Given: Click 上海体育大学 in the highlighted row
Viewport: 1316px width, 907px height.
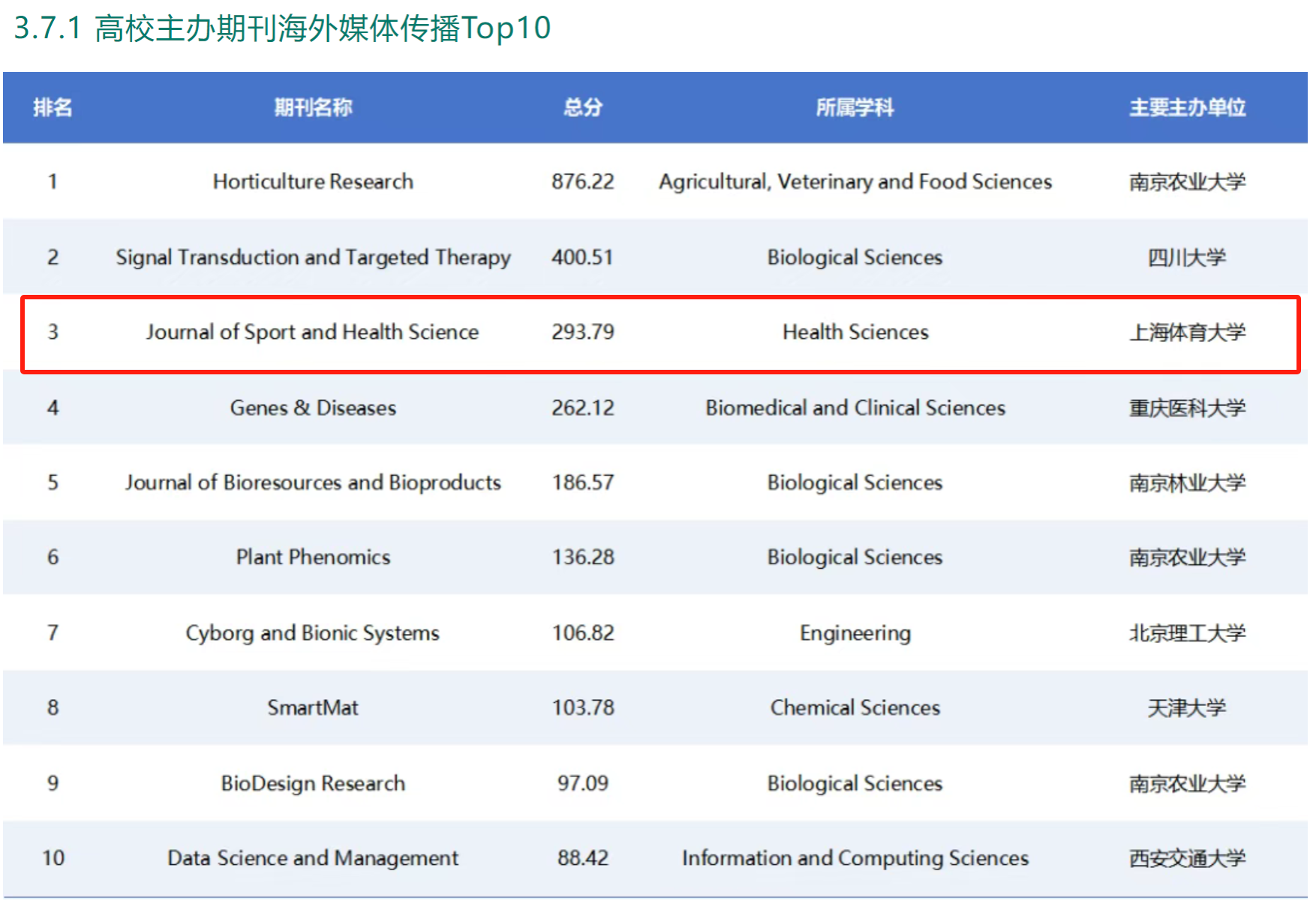Looking at the screenshot, I should tap(1187, 332).
